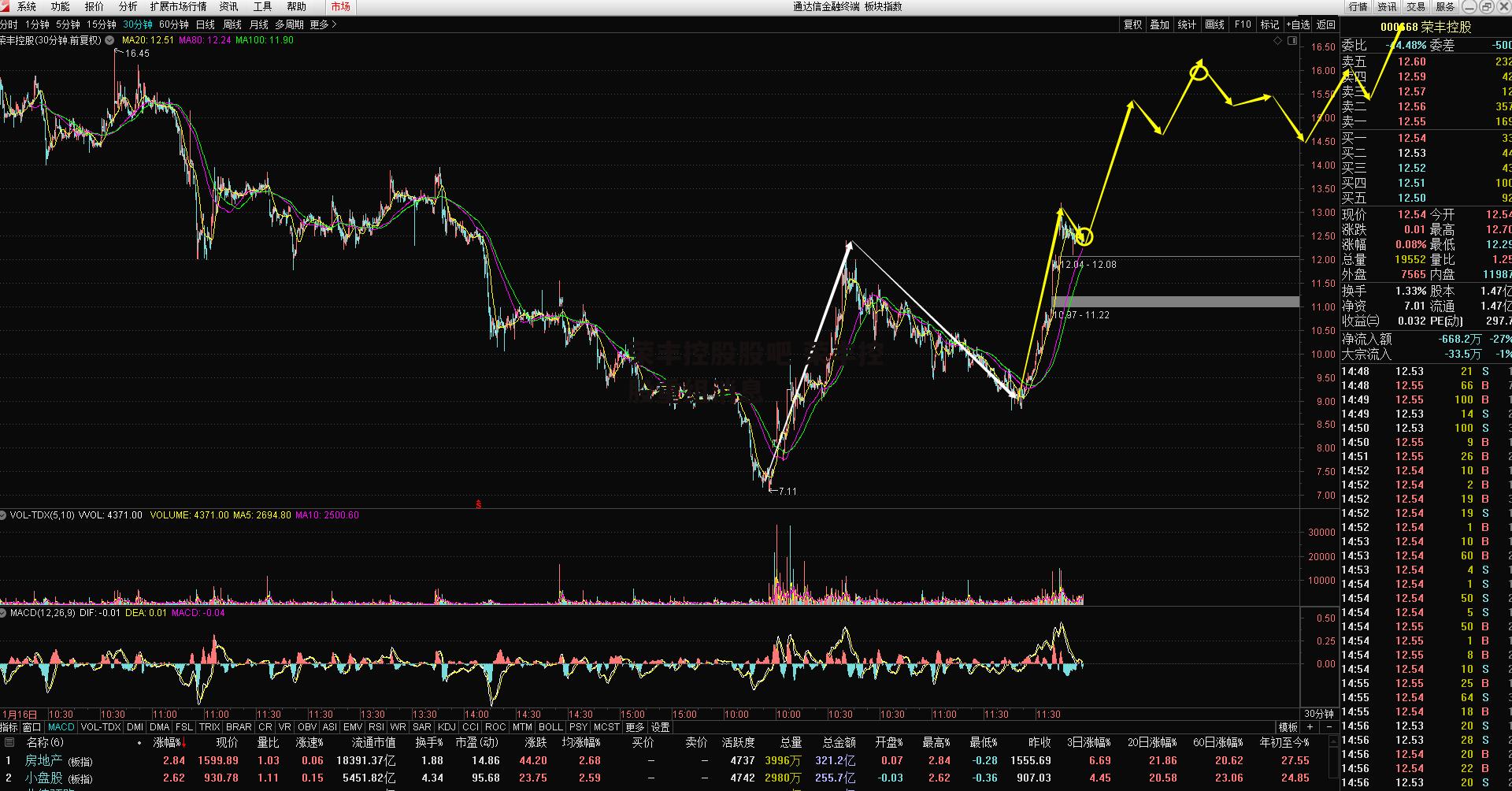
Task: Click the red S marker below the chart
Action: 478,503
